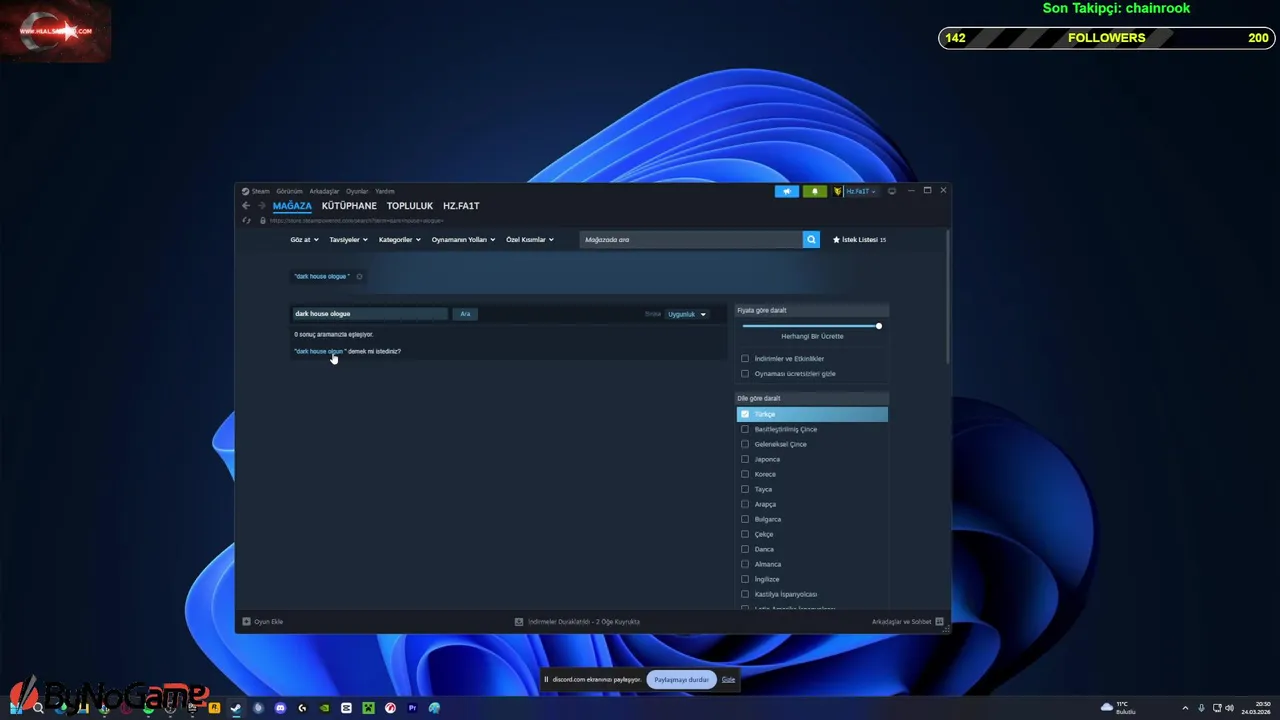Viewport: 1280px width, 720px height.
Task: Open the blue announcements megaphone button
Action: 787,191
